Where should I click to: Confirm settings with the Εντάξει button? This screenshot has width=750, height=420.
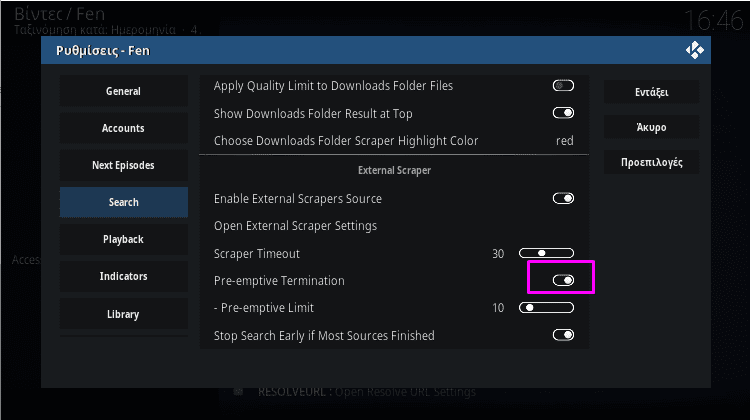tap(651, 92)
